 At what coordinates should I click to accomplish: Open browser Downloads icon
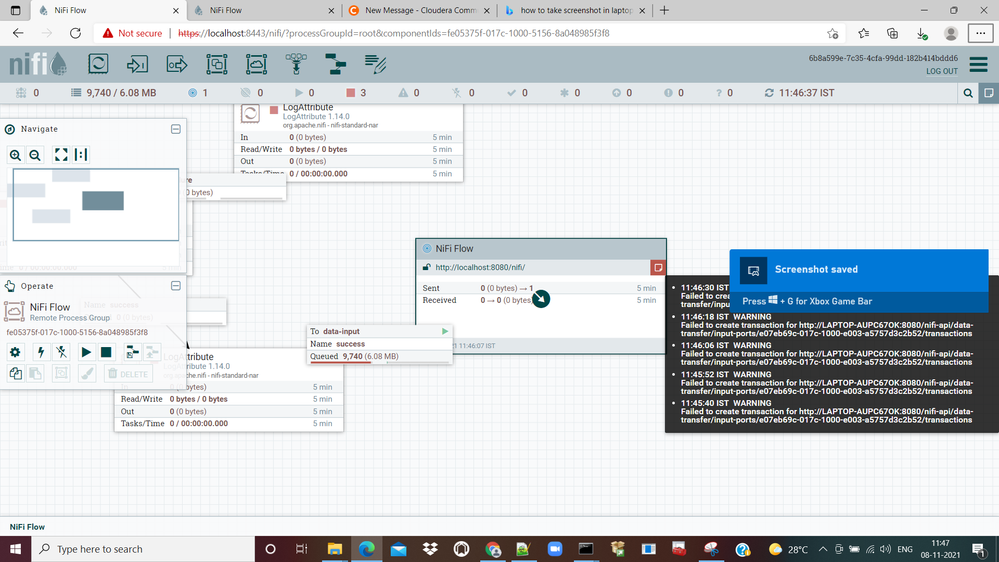pos(921,33)
